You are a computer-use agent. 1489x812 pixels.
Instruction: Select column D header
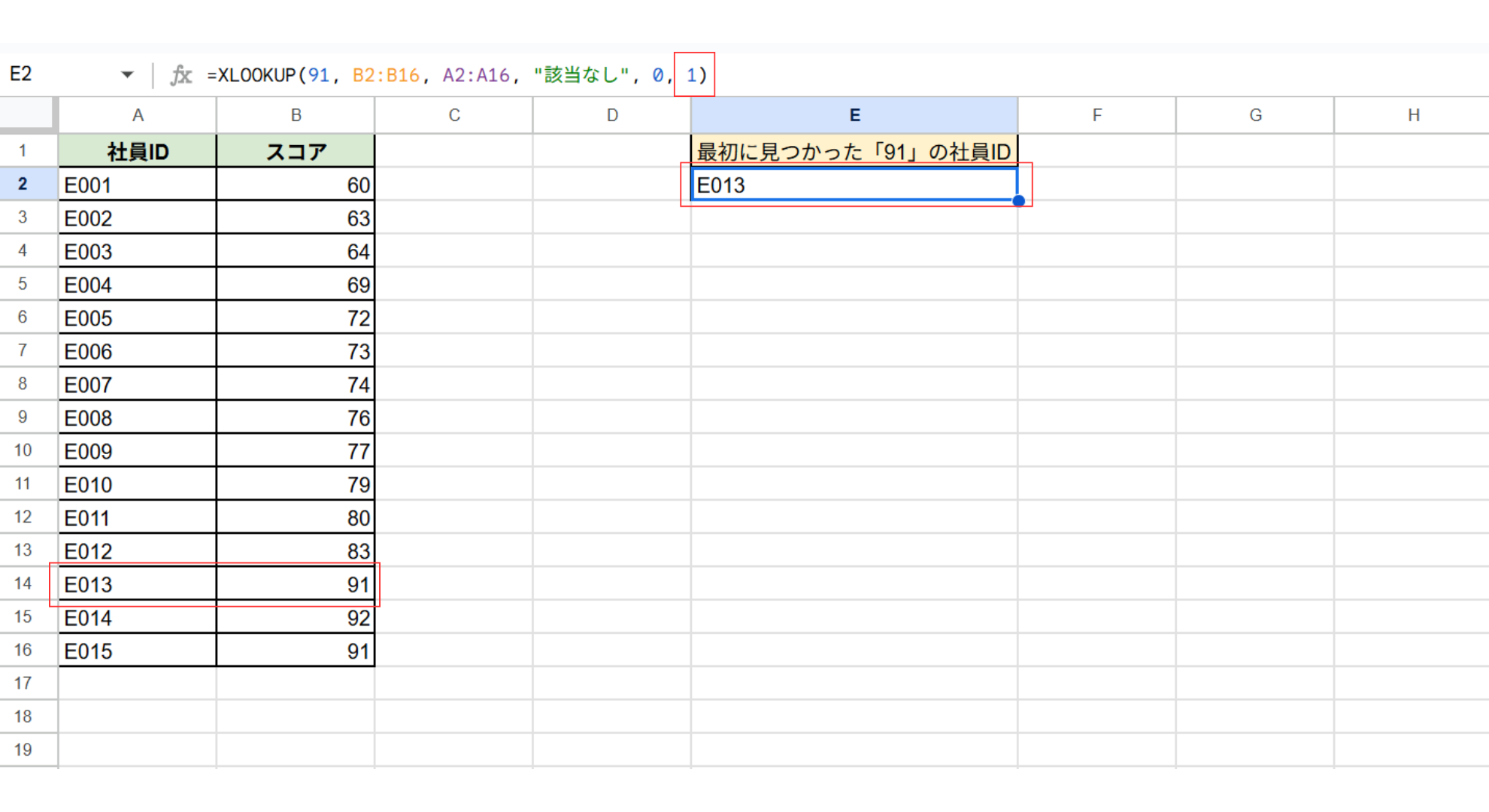(x=612, y=115)
